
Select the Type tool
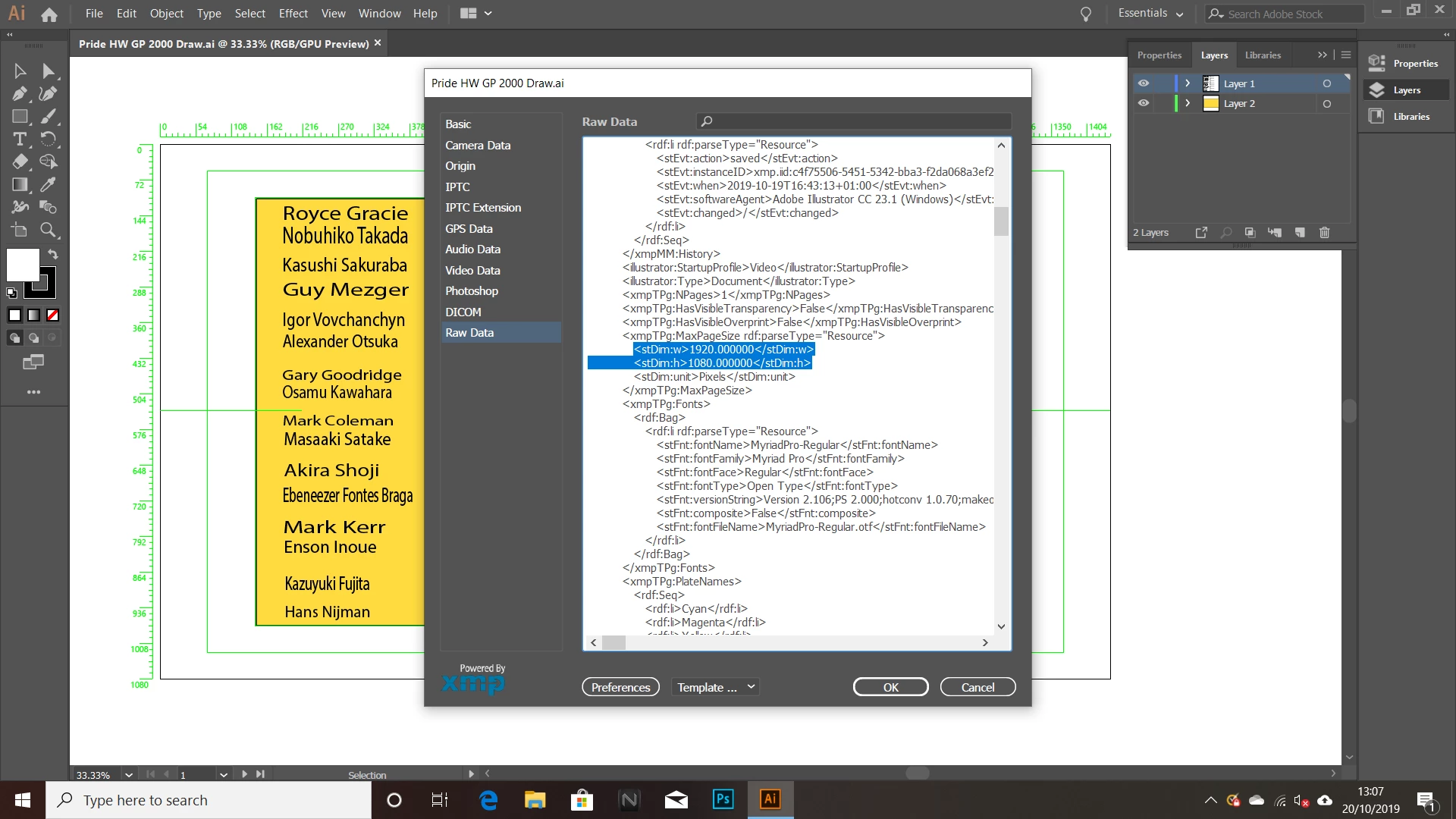coord(20,140)
